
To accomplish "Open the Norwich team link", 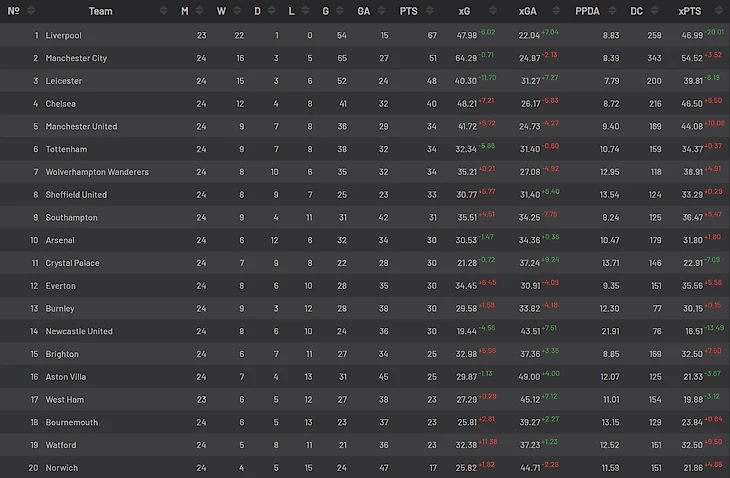I will [x=62, y=468].
